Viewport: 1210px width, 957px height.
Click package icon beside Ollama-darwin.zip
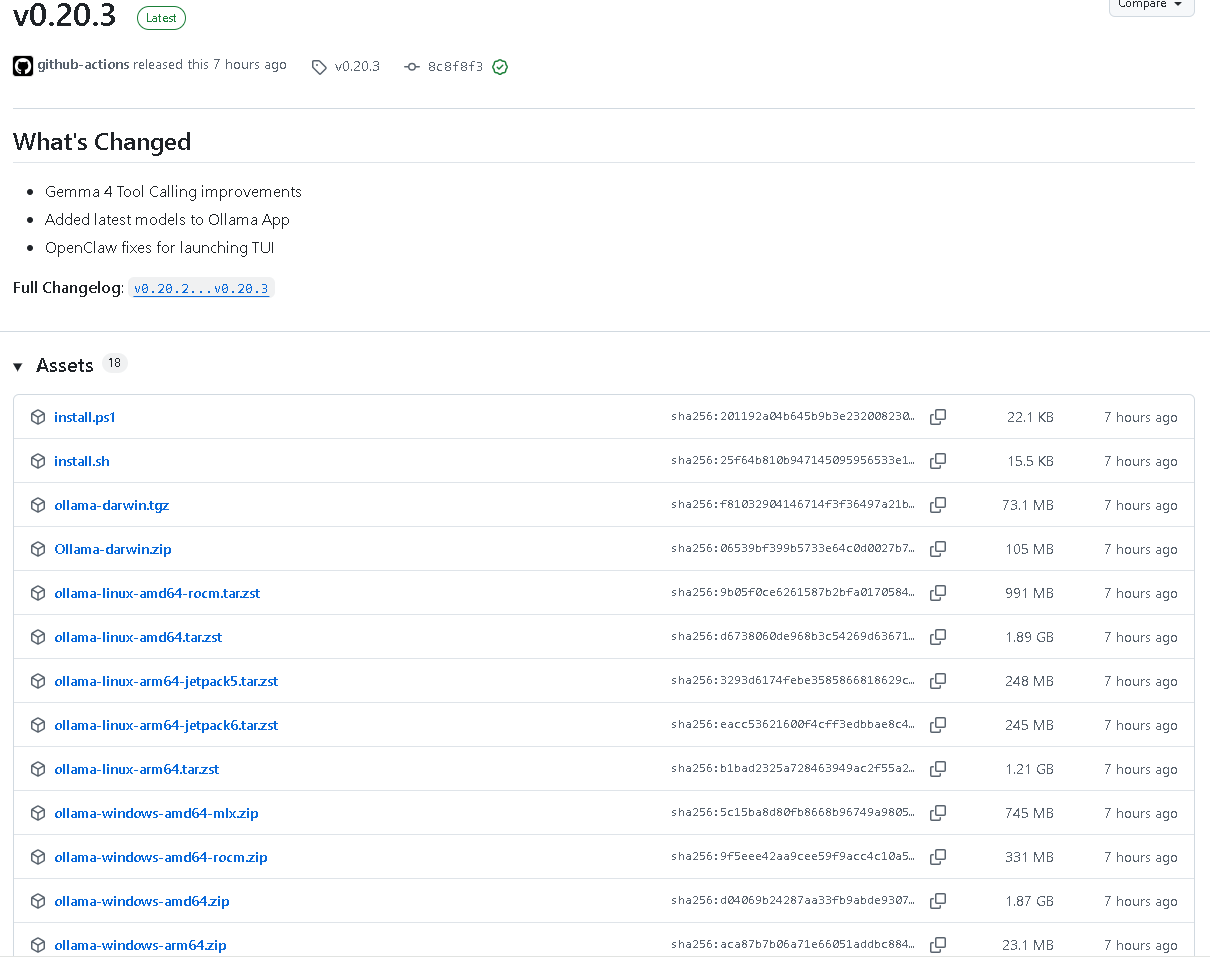pos(38,549)
